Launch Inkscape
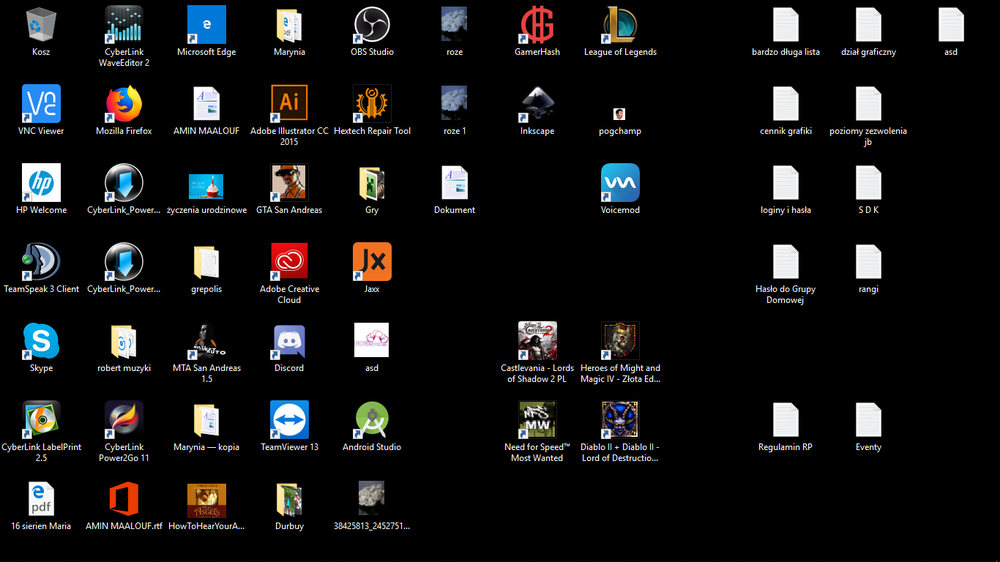Image resolution: width=1000 pixels, height=562 pixels. click(x=537, y=104)
